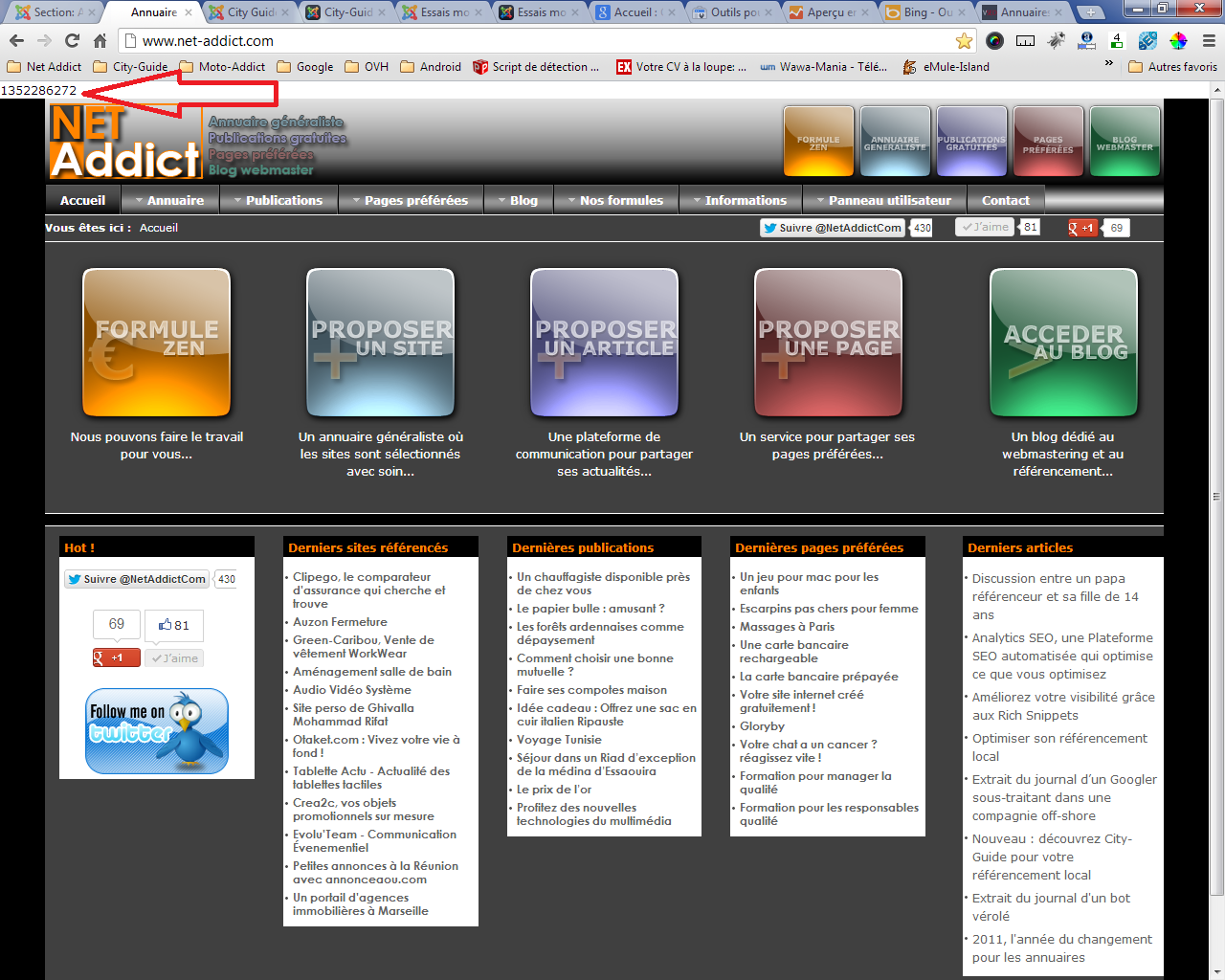1225x980 pixels.
Task: Click the Follow me on twitter bird image
Action: pyautogui.click(x=157, y=731)
